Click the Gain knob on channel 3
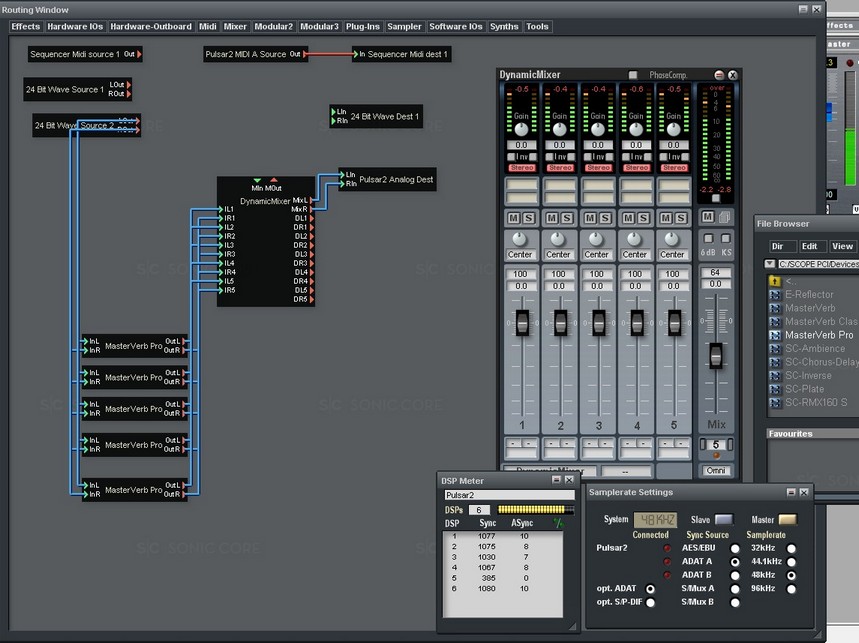This screenshot has height=643, width=859. (598, 129)
